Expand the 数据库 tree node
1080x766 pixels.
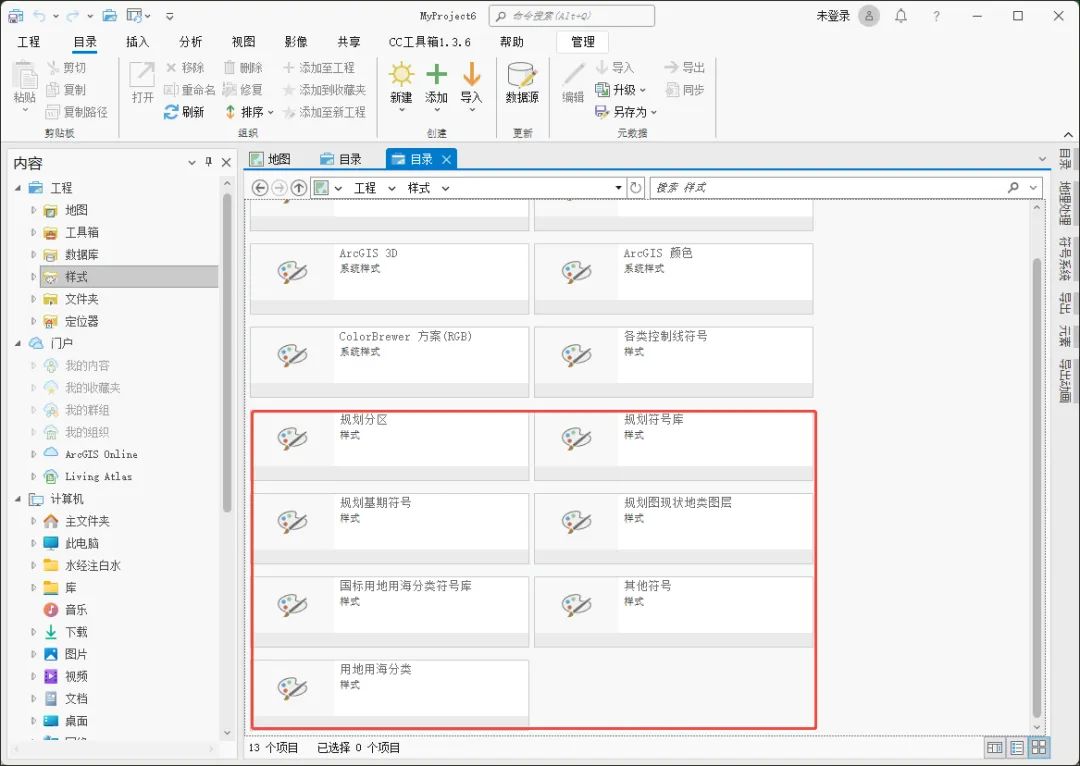coord(33,254)
